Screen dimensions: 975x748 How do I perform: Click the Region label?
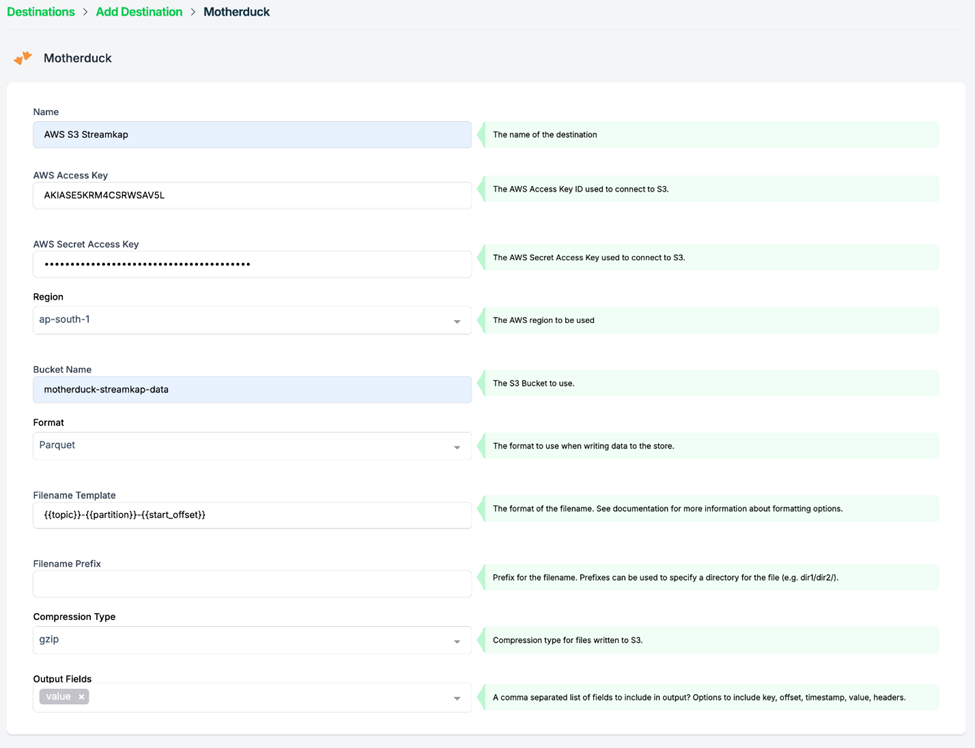click(x=48, y=297)
